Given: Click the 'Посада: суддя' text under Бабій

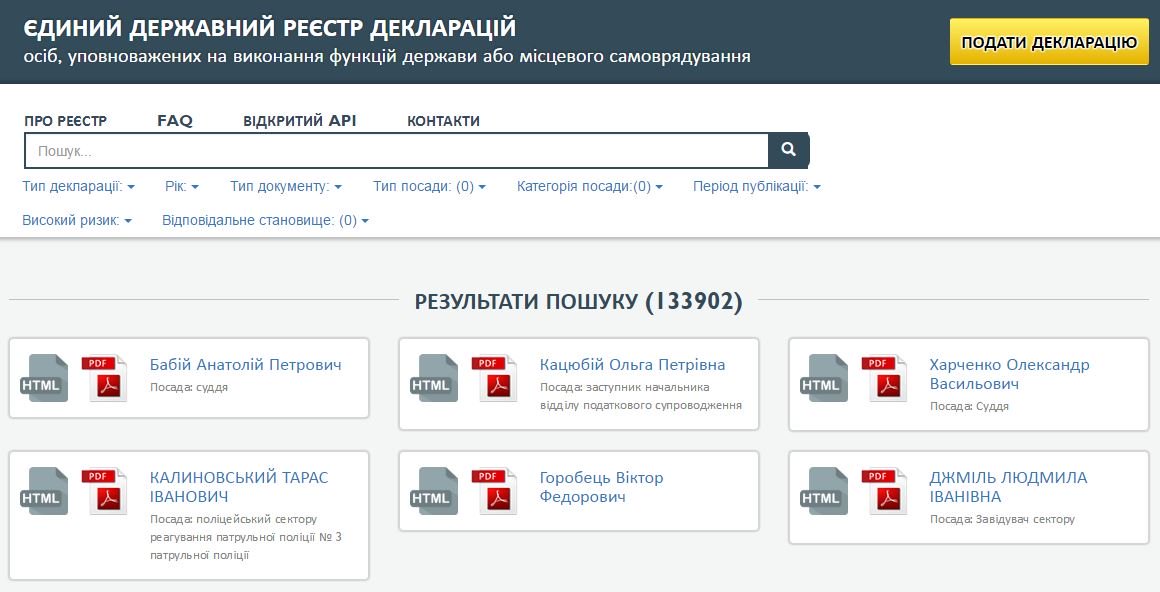Looking at the screenshot, I should [x=189, y=387].
